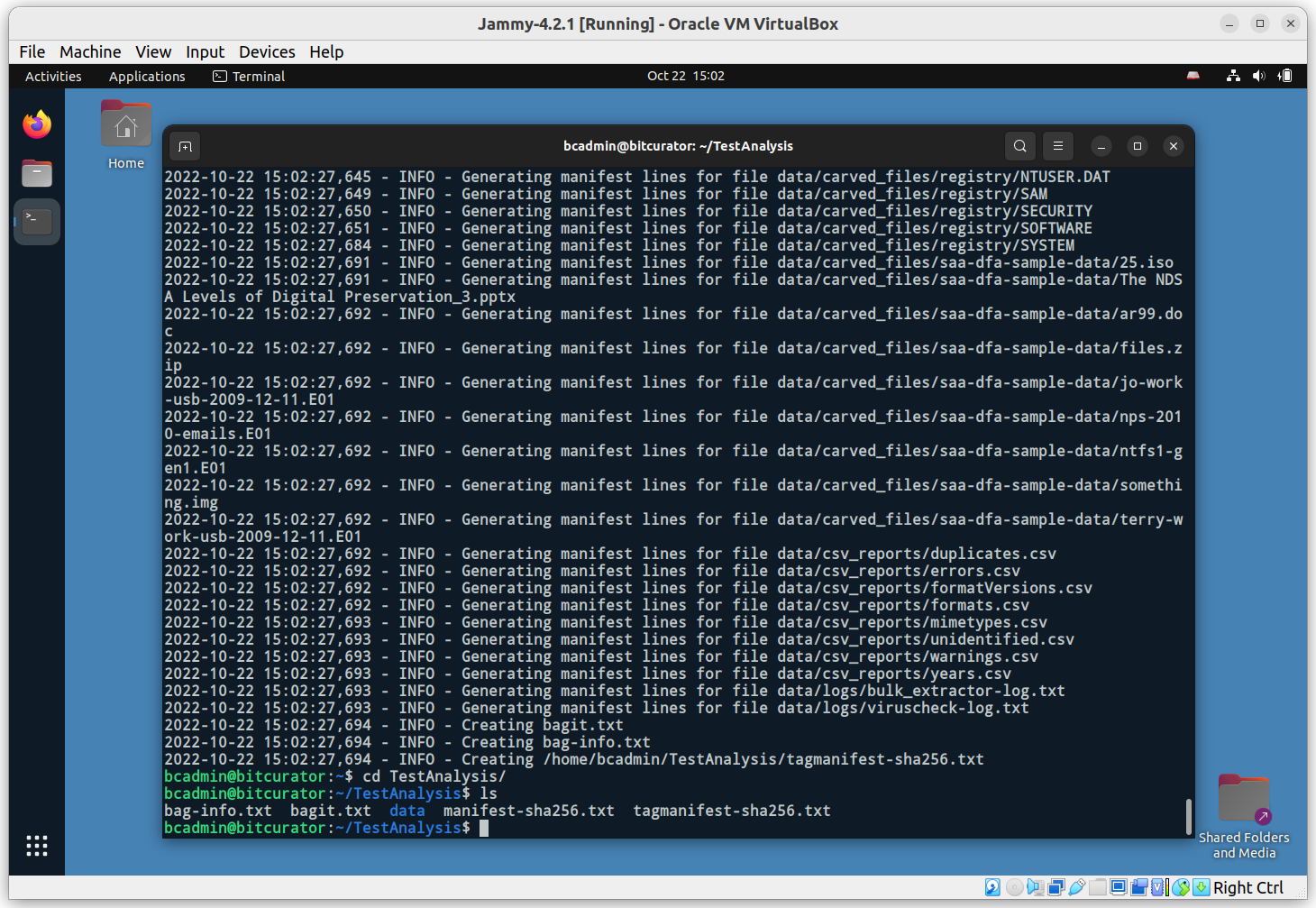Open the Applications menu in top bar
Screen dimensions: 1316x908
(147, 77)
